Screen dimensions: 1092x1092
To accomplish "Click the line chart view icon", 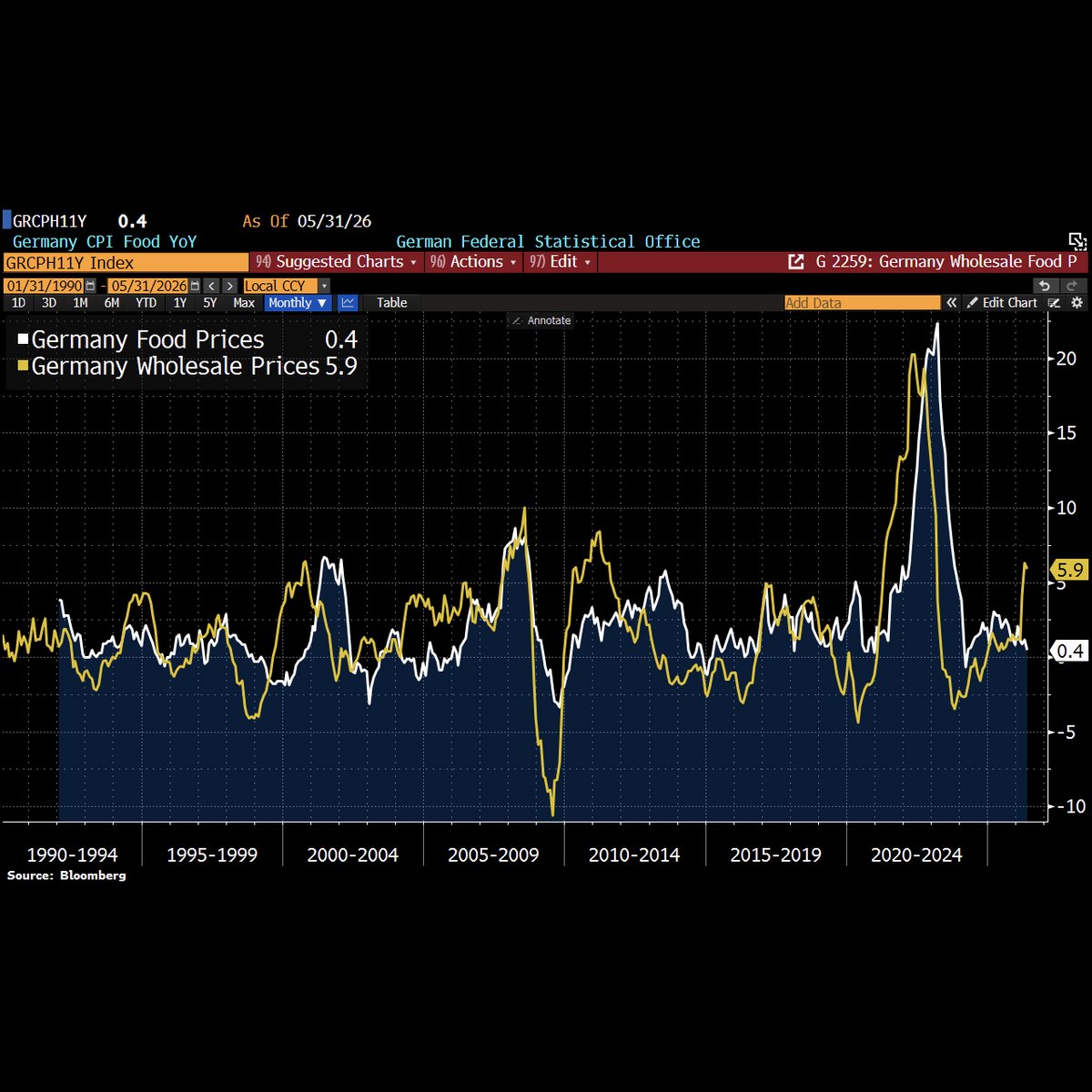I will click(347, 303).
